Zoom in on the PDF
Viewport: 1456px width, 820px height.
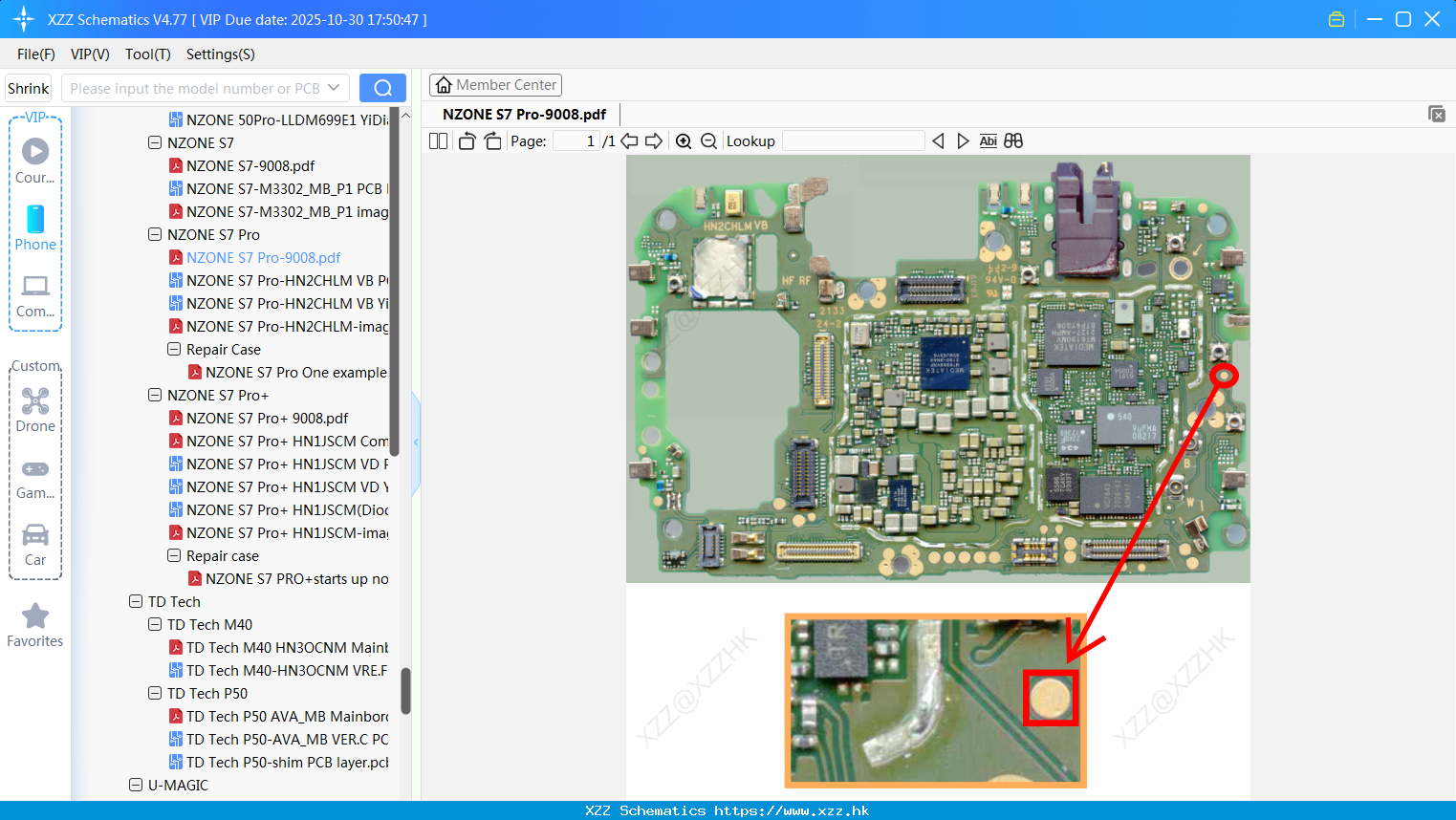tap(684, 141)
